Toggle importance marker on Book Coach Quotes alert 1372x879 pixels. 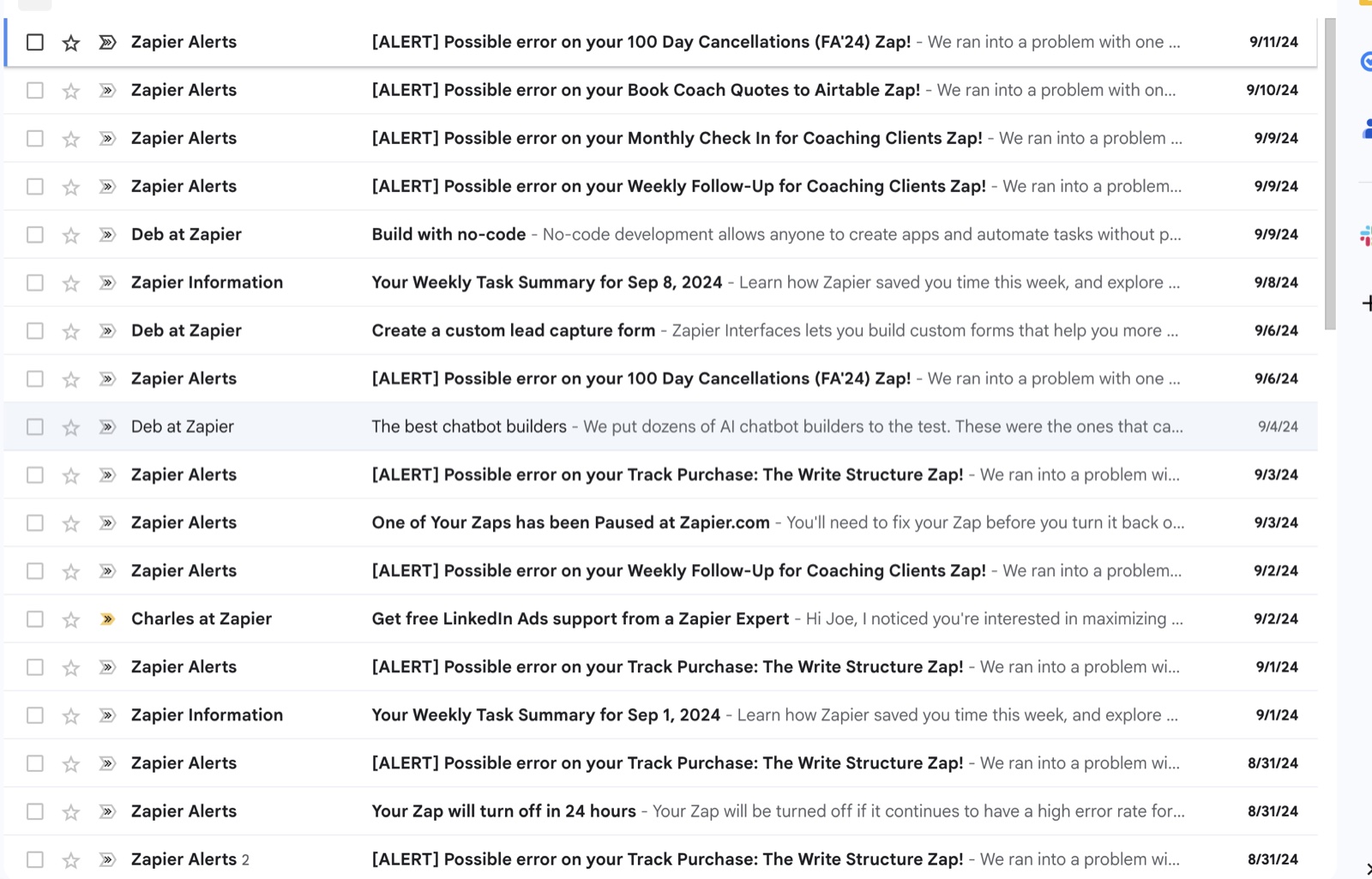pos(107,90)
